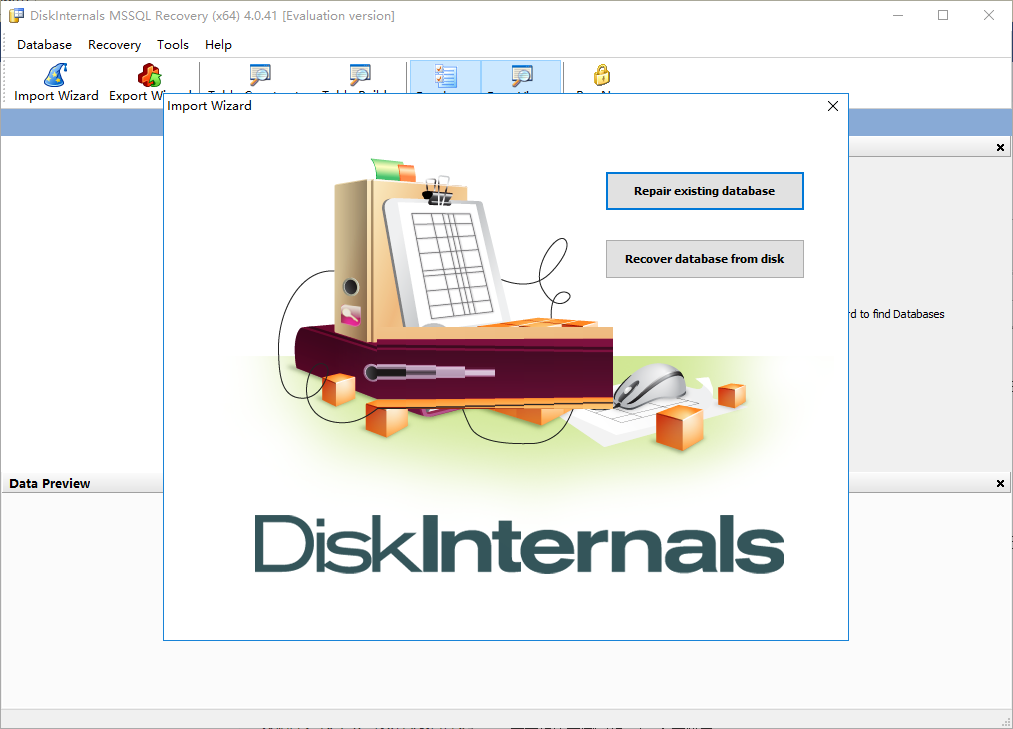The width and height of the screenshot is (1013, 729).
Task: Close the upper right databases panel
Action: pyautogui.click(x=1000, y=147)
